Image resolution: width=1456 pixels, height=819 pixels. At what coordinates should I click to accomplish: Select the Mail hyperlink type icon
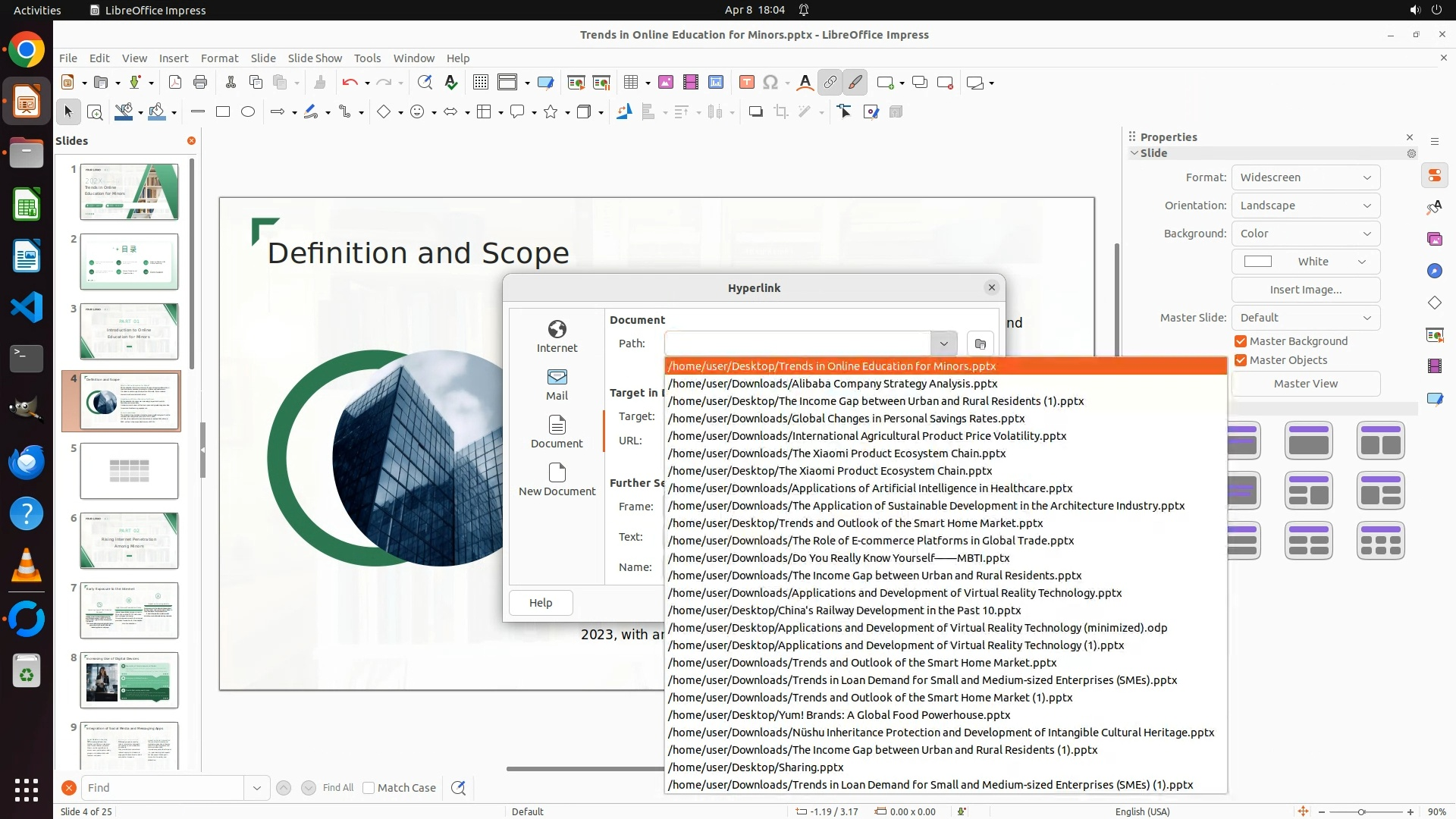[x=557, y=384]
